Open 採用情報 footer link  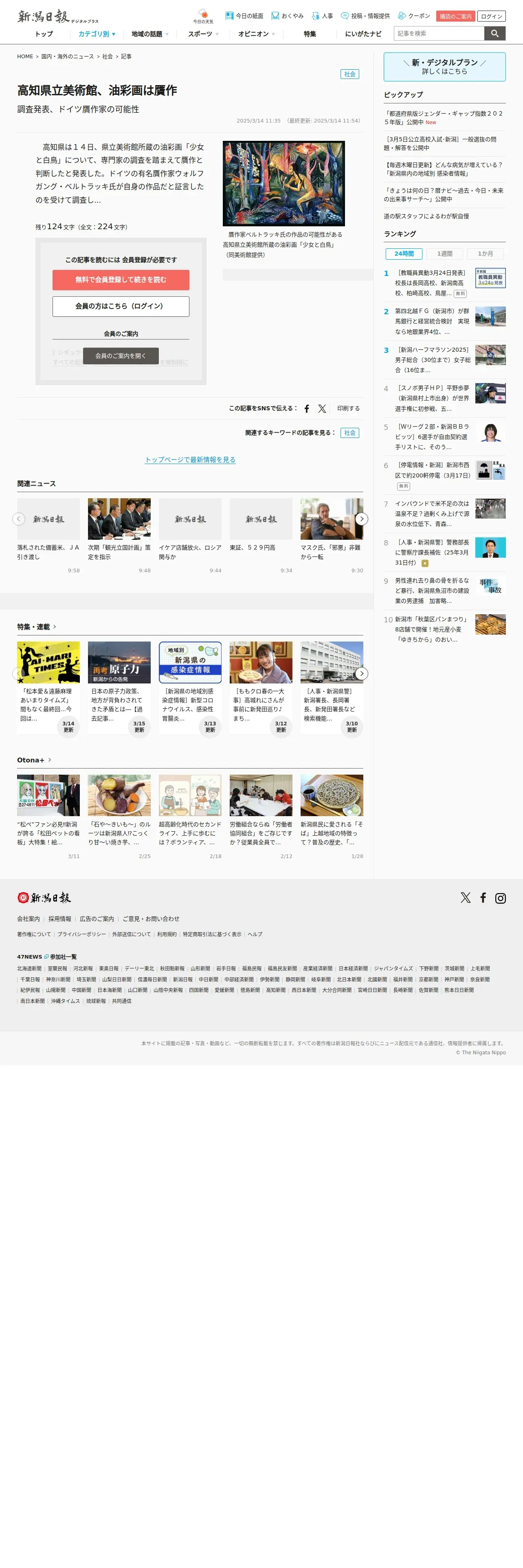pos(59,918)
